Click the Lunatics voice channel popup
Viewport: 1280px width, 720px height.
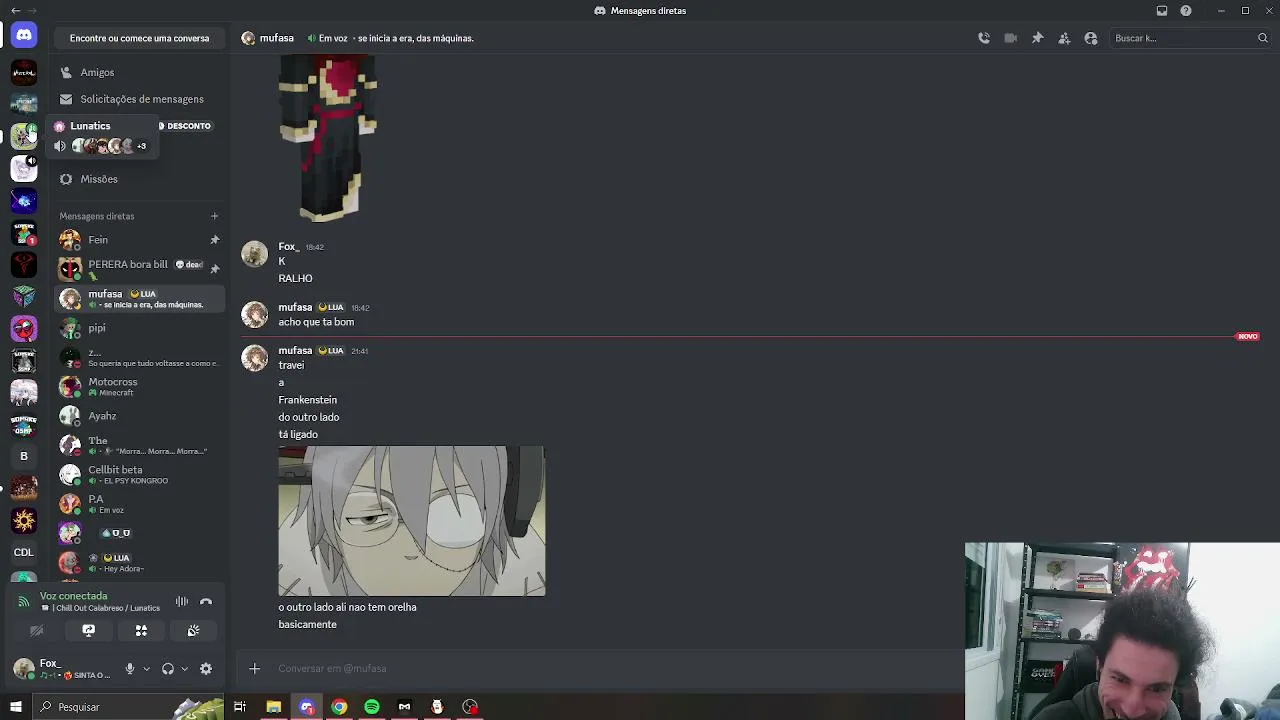tap(100, 137)
